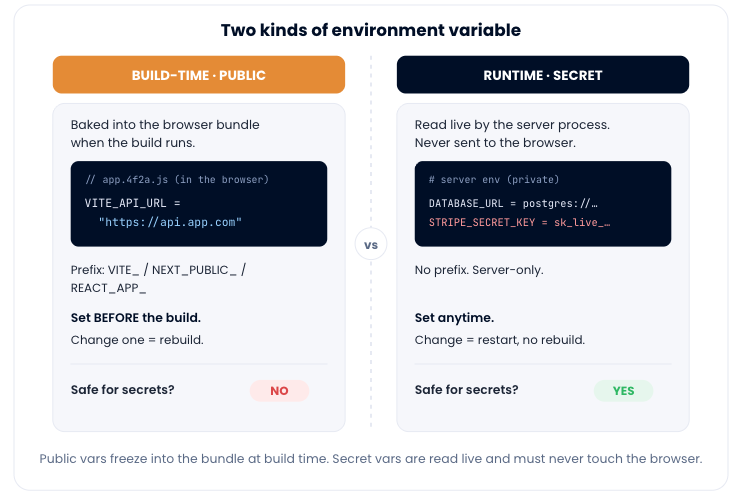
Task: Click the '# server env (private)' comment
Action: (x=494, y=180)
